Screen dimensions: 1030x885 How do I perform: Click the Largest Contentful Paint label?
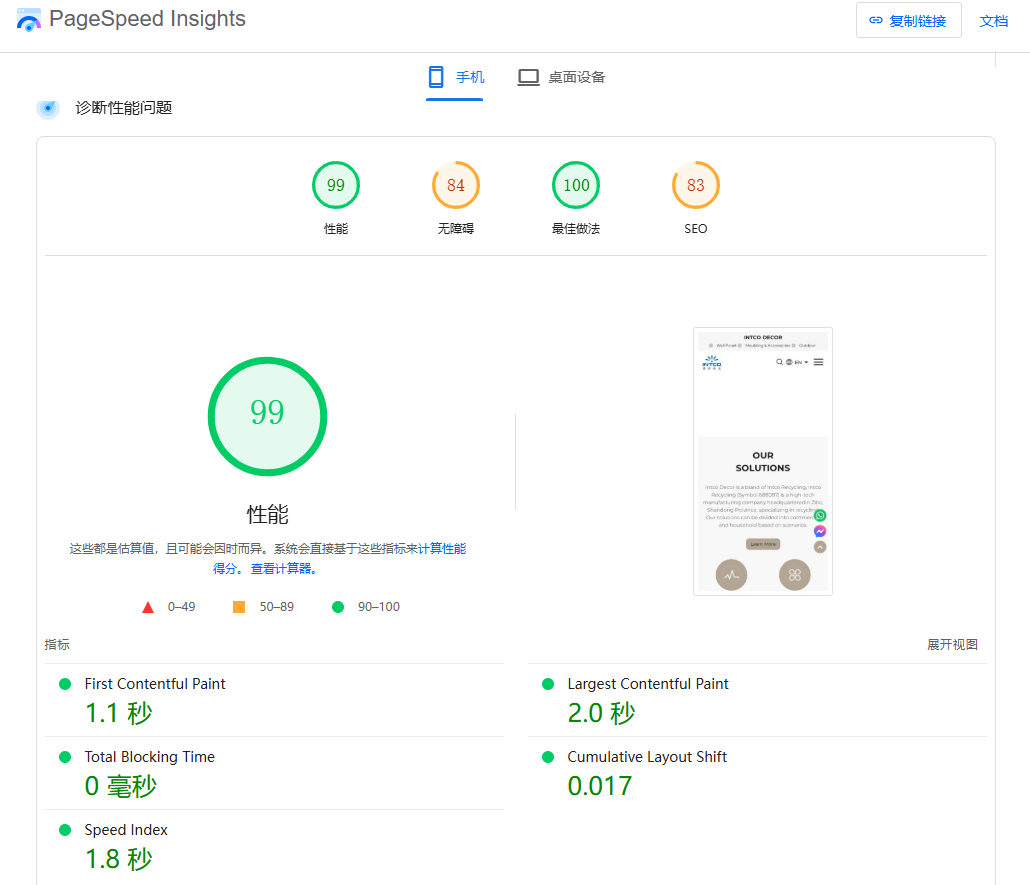tap(648, 684)
